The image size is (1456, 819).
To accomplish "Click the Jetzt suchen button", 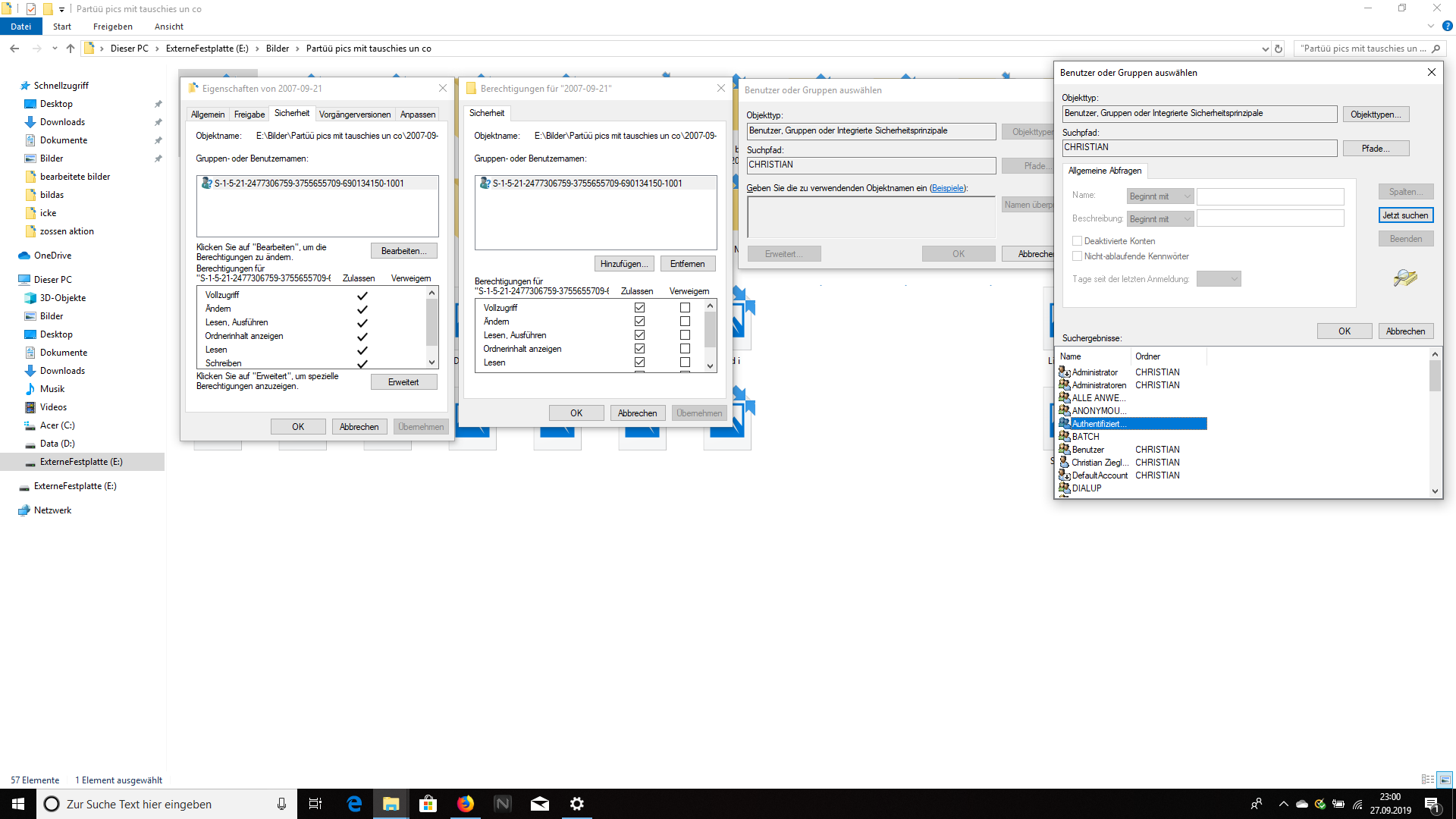I will (x=1405, y=215).
